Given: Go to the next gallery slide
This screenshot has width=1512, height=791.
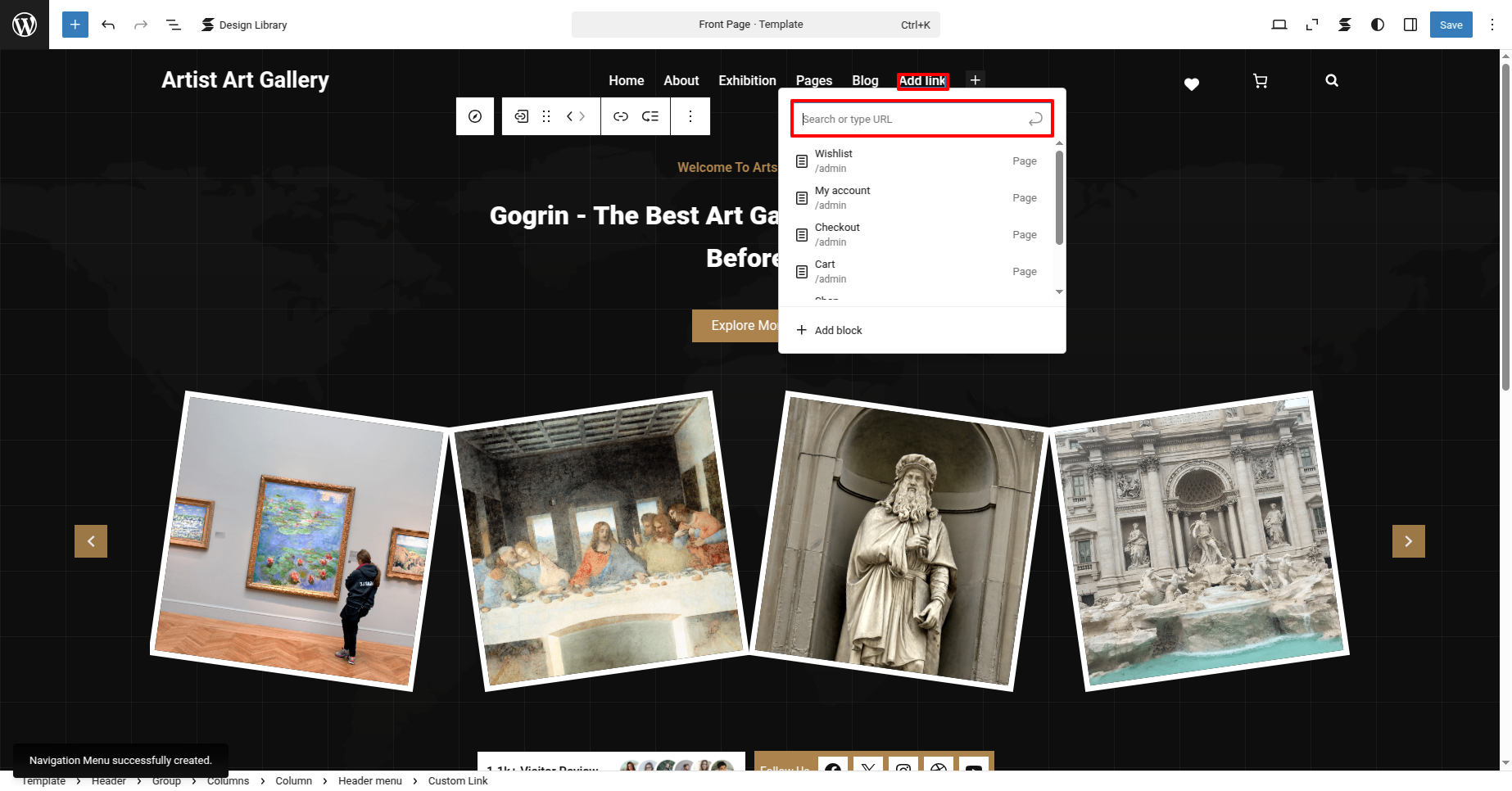Looking at the screenshot, I should click(x=1409, y=541).
